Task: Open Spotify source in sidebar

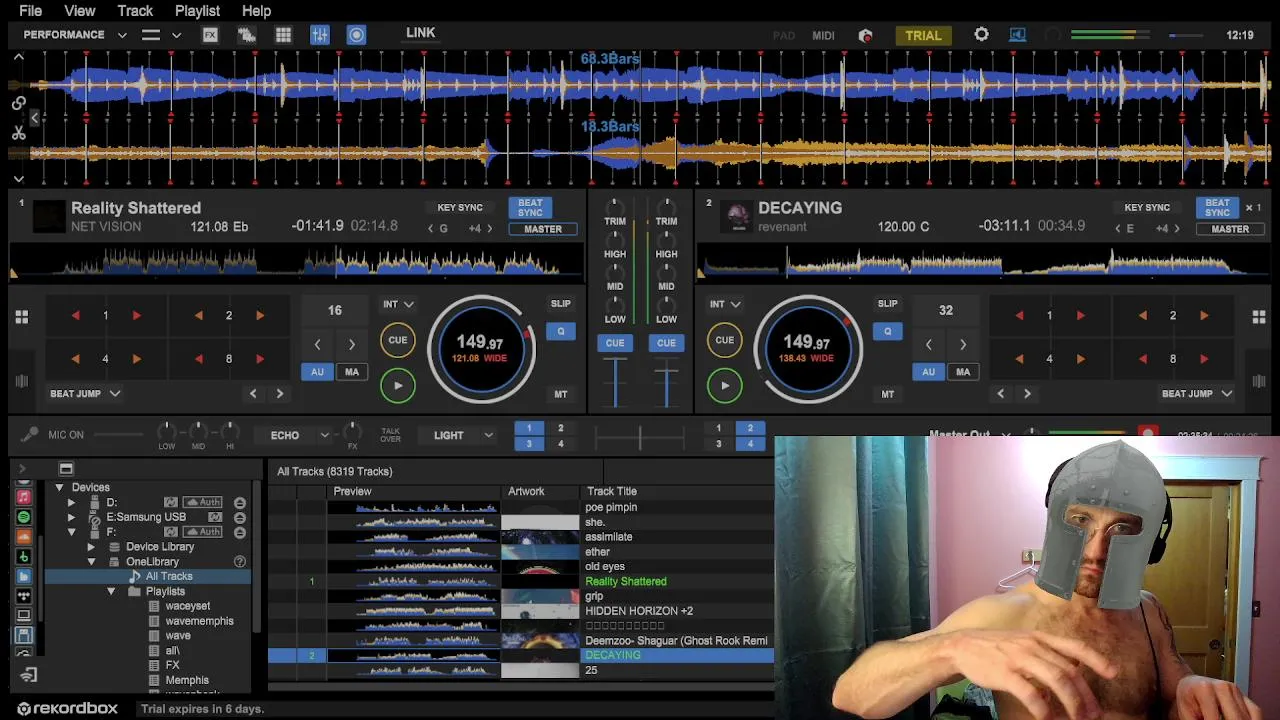Action: [24, 517]
